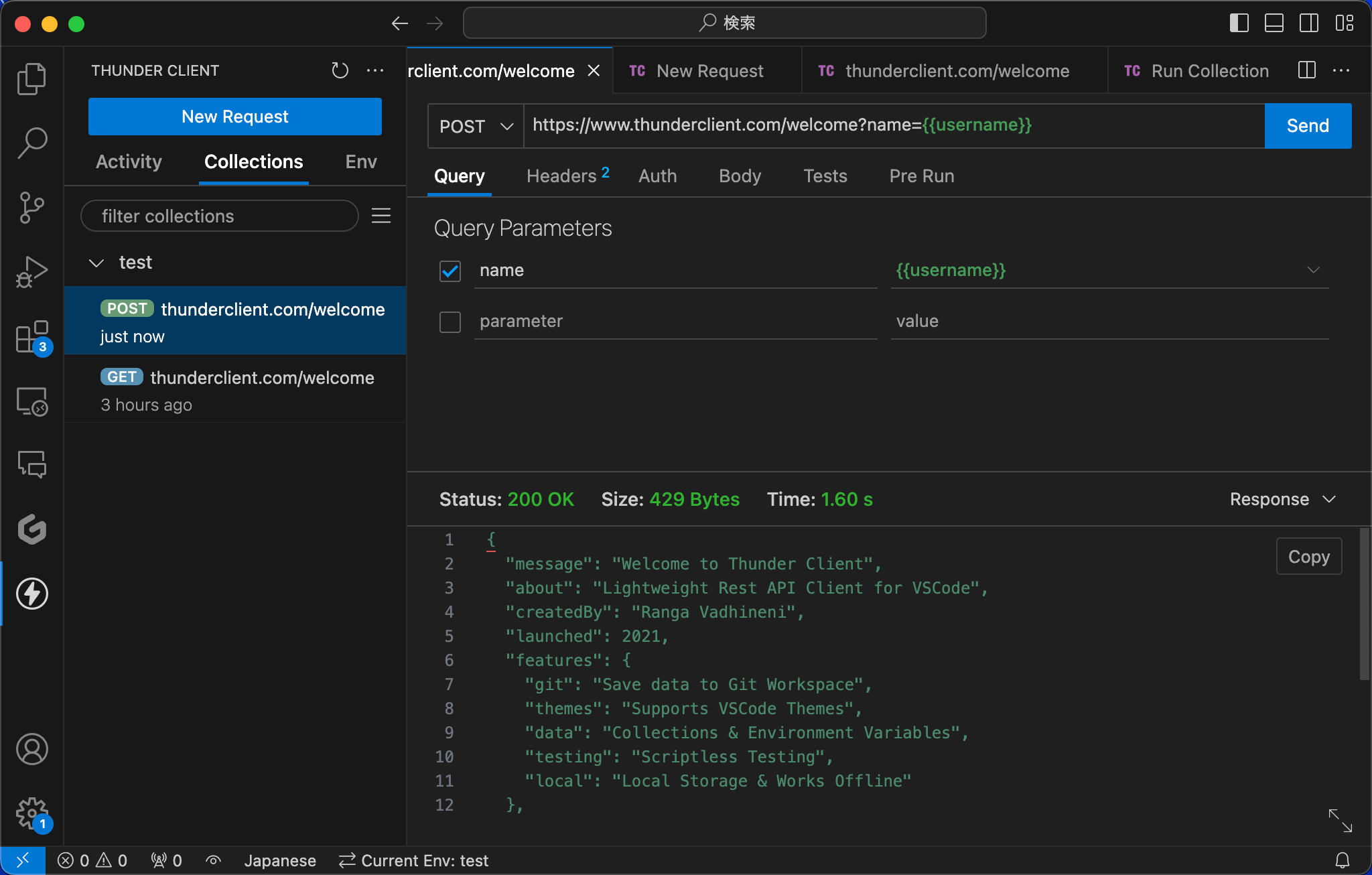Image resolution: width=1372 pixels, height=875 pixels.
Task: Go back with the navigation arrow
Action: [400, 23]
